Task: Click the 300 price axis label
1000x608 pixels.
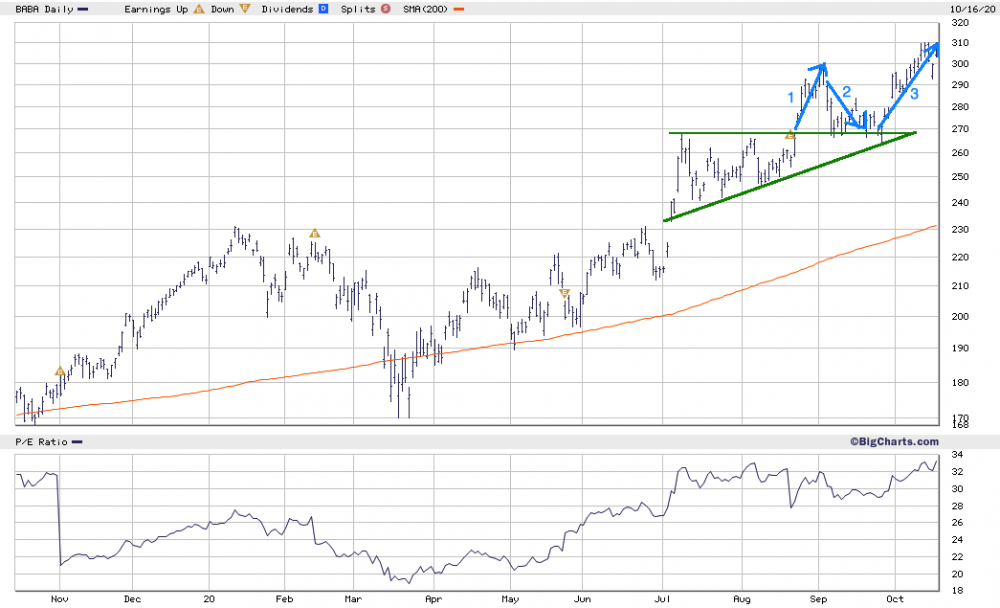Action: [x=960, y=64]
